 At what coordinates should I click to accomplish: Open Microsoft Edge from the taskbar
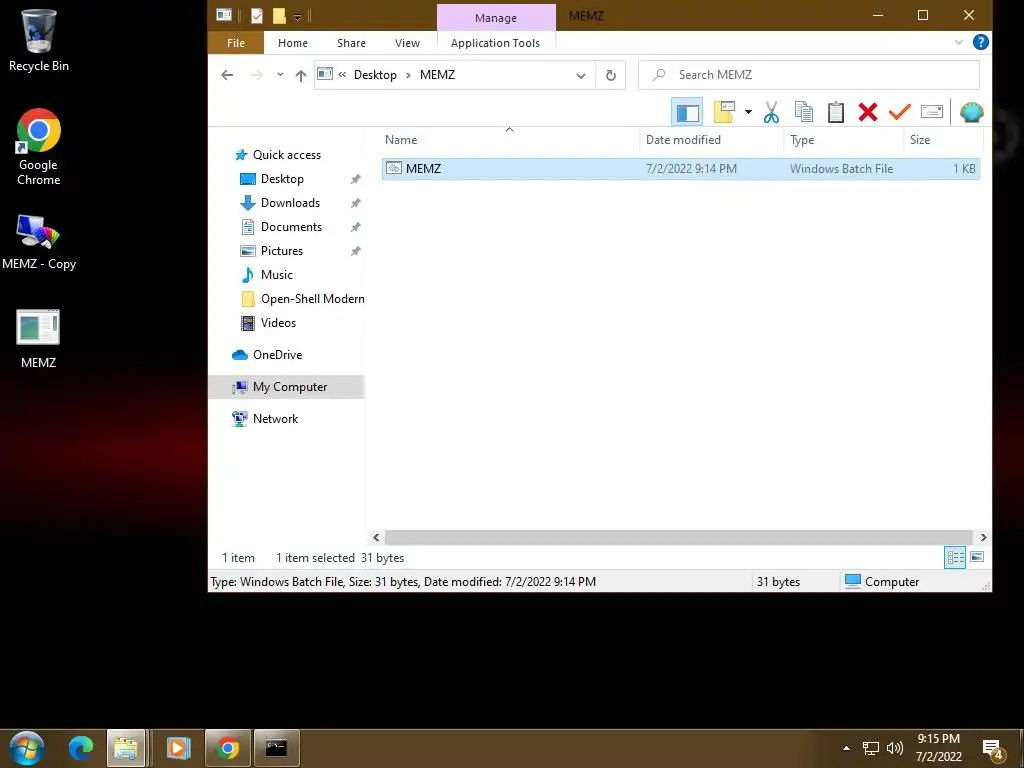pos(81,748)
